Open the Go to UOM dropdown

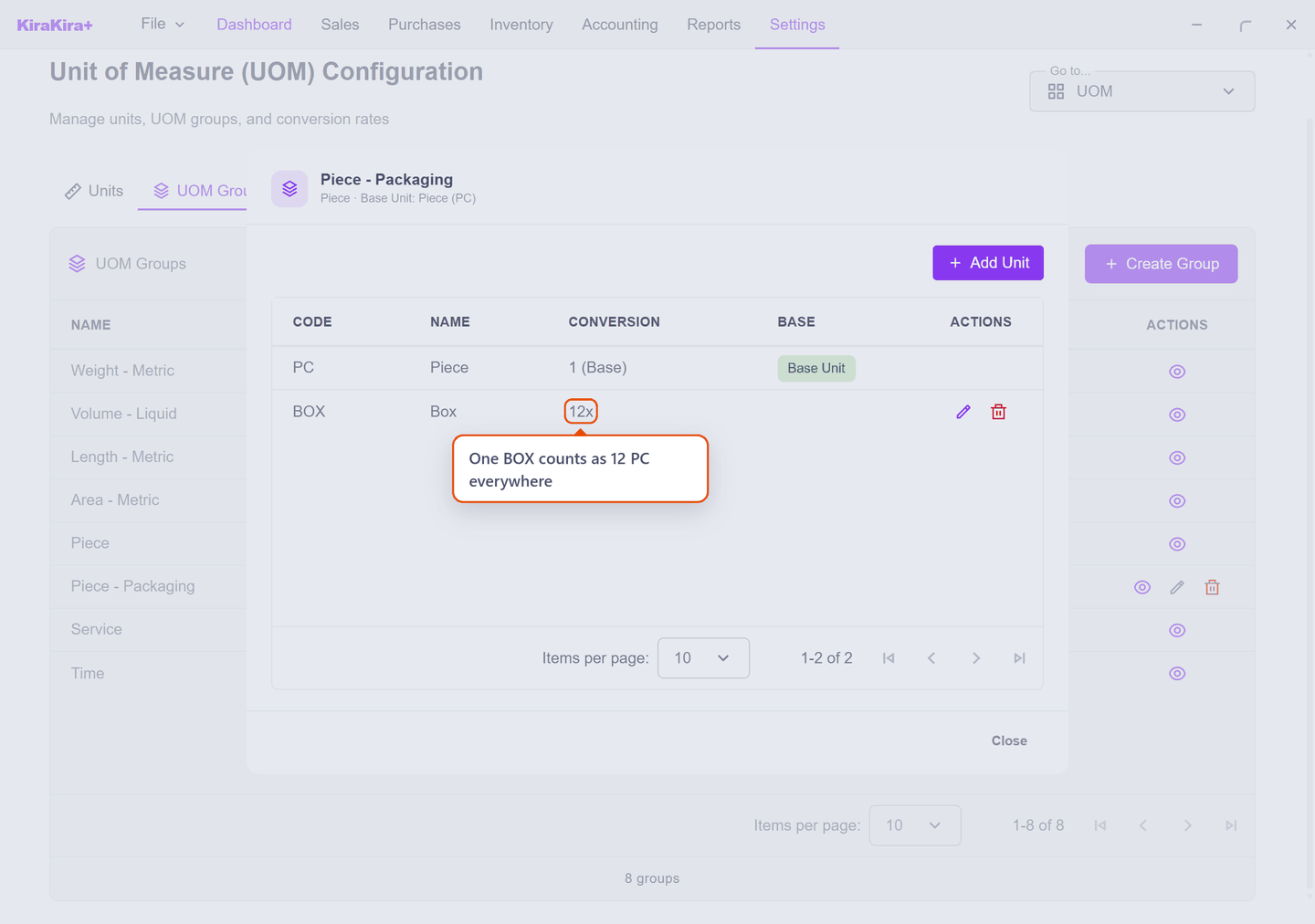click(x=1141, y=91)
